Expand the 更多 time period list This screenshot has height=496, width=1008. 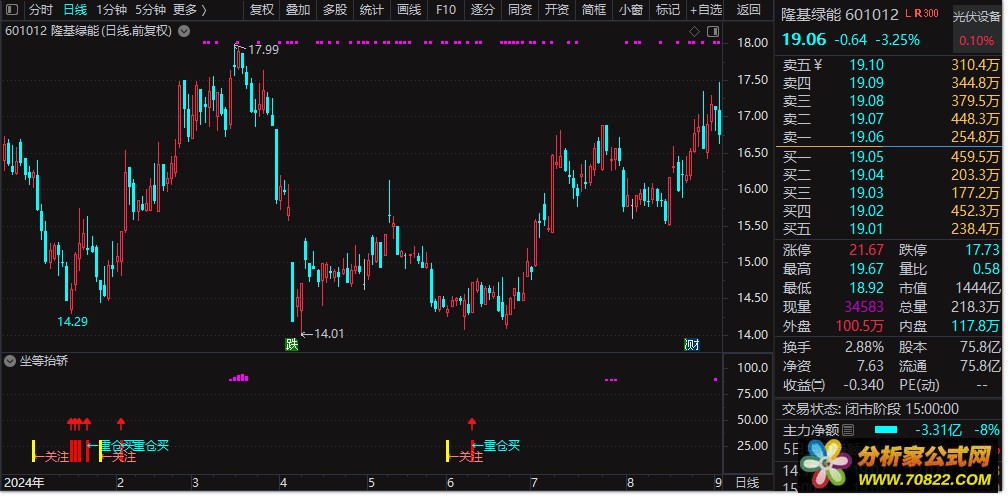189,10
